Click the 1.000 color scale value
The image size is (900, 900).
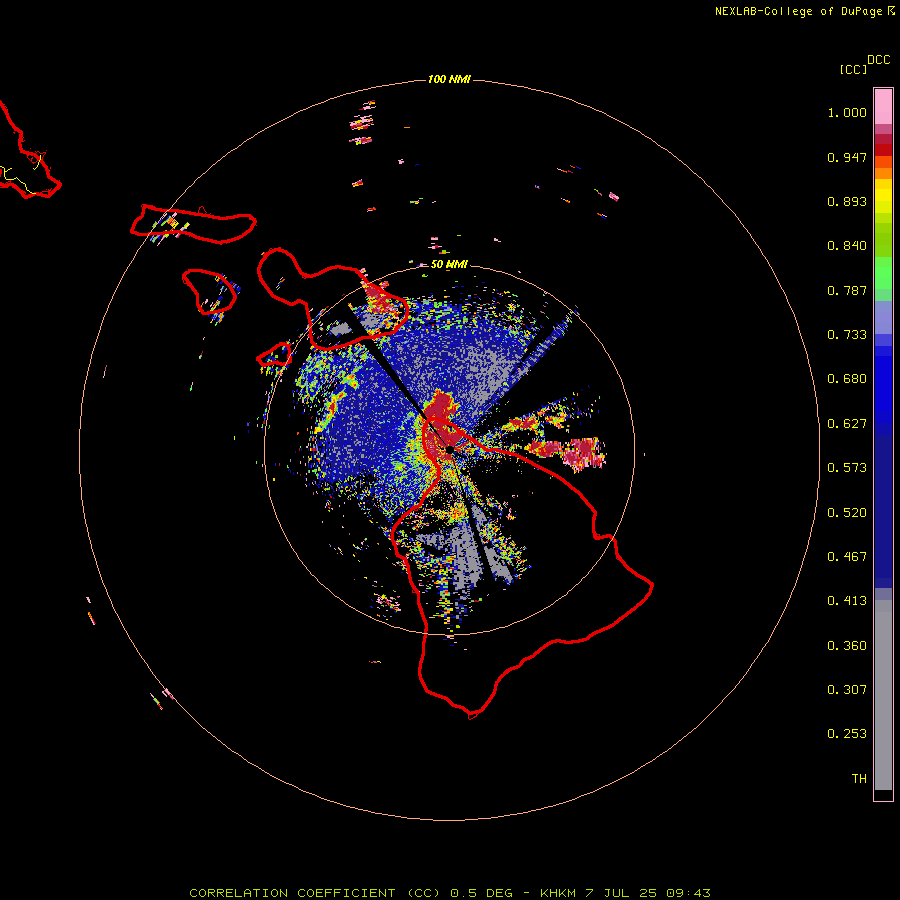(847, 112)
